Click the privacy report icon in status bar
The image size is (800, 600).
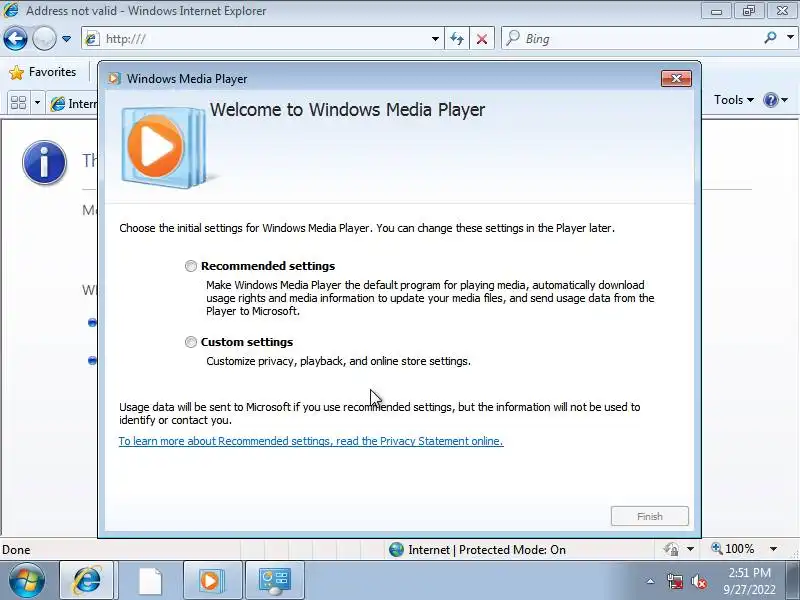point(670,549)
